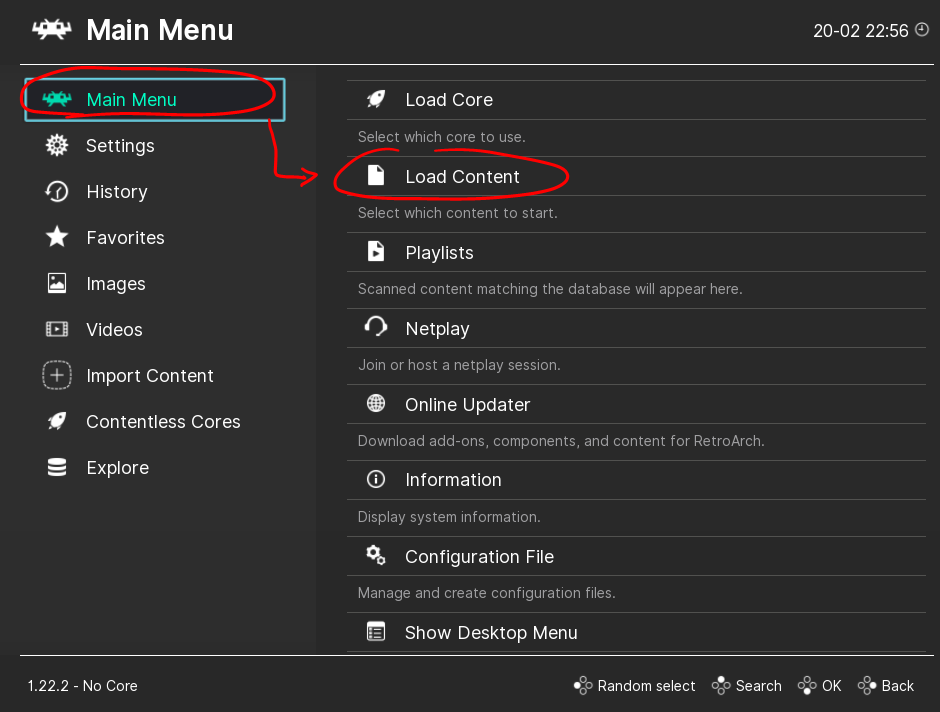Screen dimensions: 940x712
Task: Open the Load Content menu entry
Action: tap(462, 175)
